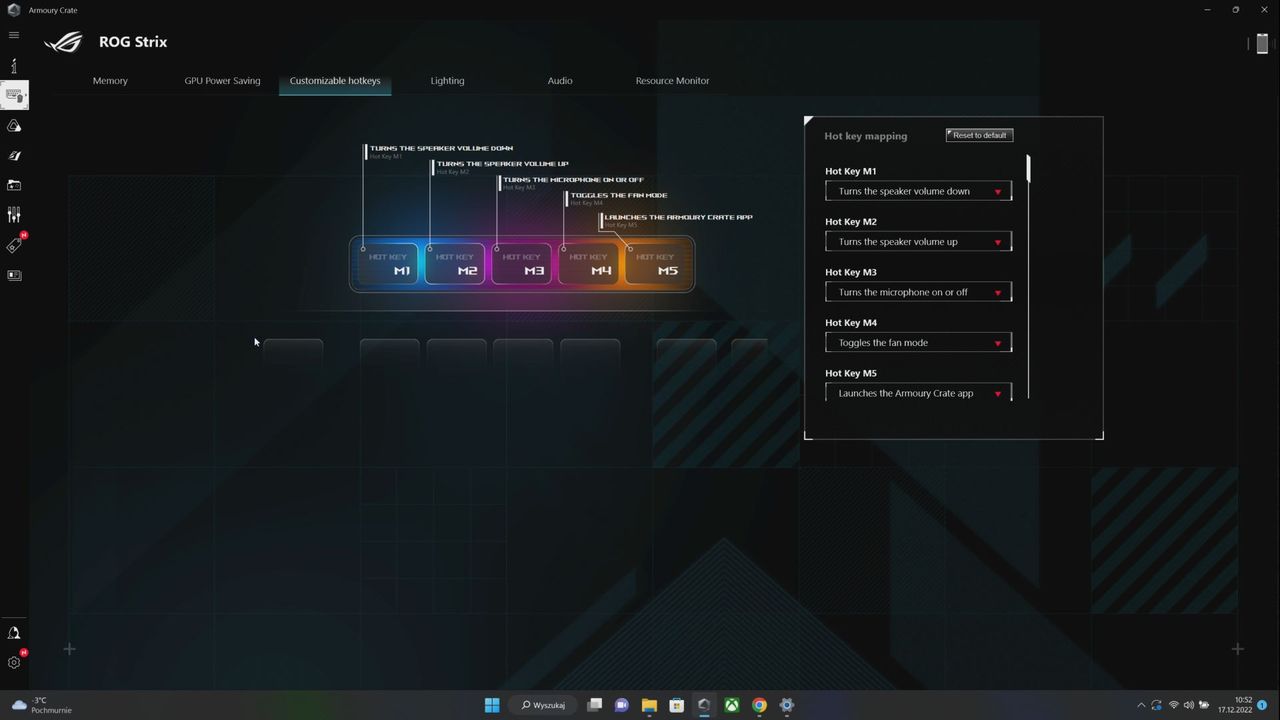Select the M5 hot key tile
The height and width of the screenshot is (720, 1280).
pos(655,264)
